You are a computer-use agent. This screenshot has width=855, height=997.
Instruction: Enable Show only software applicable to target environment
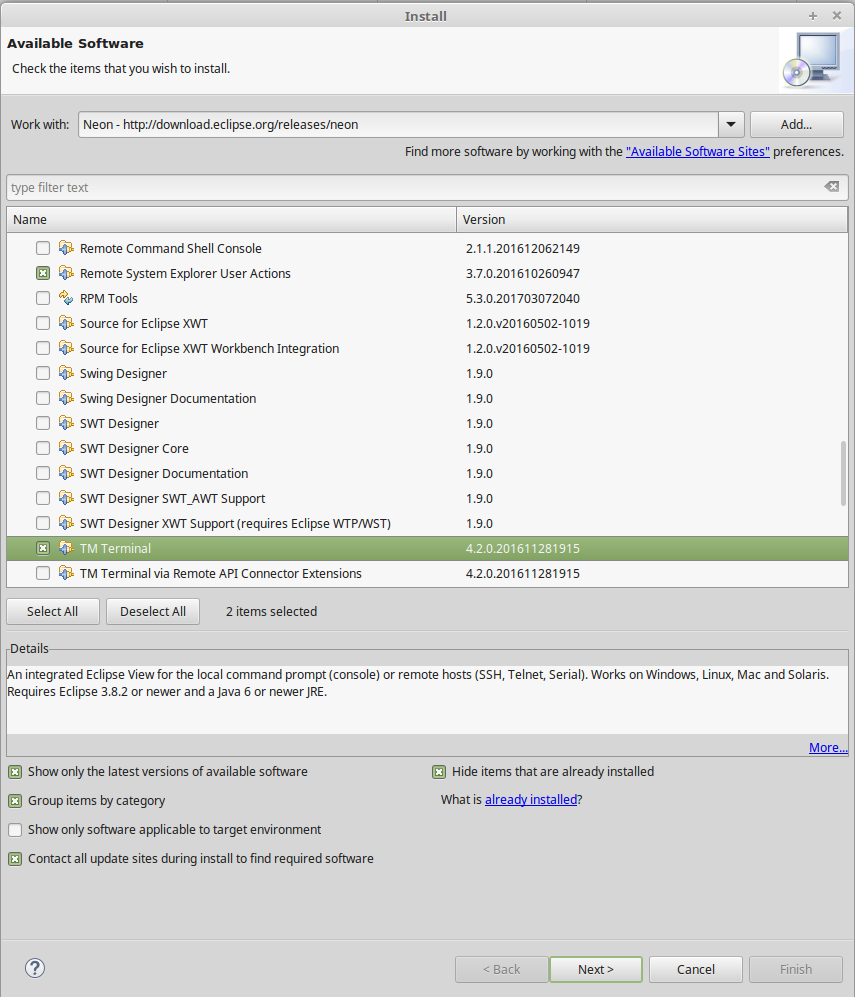pyautogui.click(x=15, y=830)
